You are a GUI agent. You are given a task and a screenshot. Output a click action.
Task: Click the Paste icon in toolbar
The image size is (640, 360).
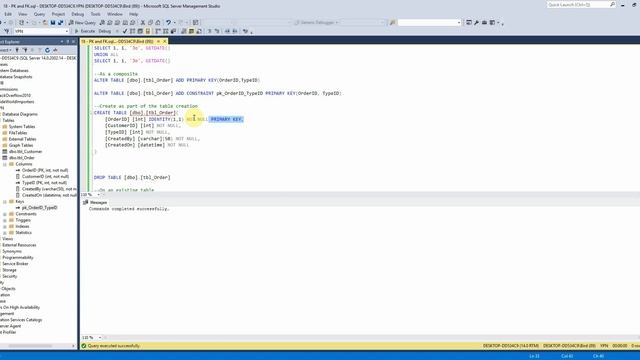point(158,22)
